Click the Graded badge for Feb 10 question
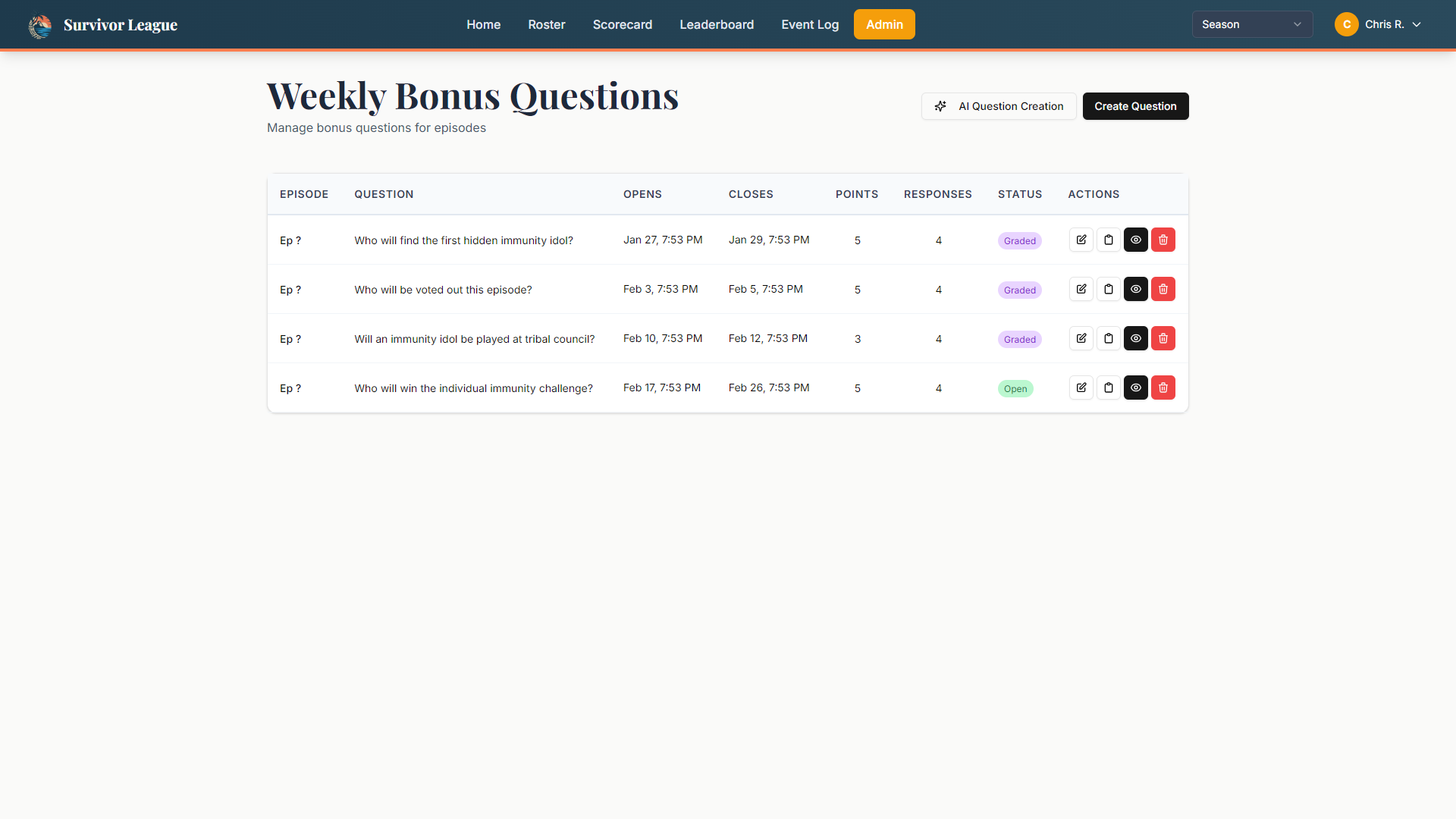The width and height of the screenshot is (1456, 819). [1019, 340]
